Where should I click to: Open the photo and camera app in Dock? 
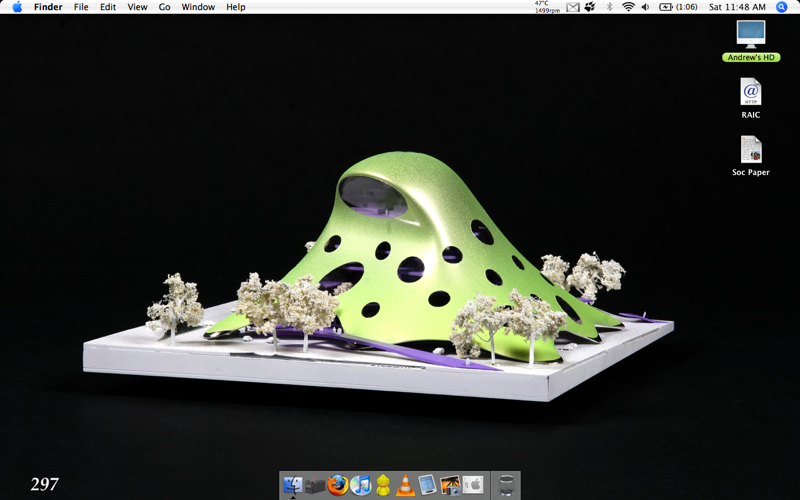[x=450, y=485]
